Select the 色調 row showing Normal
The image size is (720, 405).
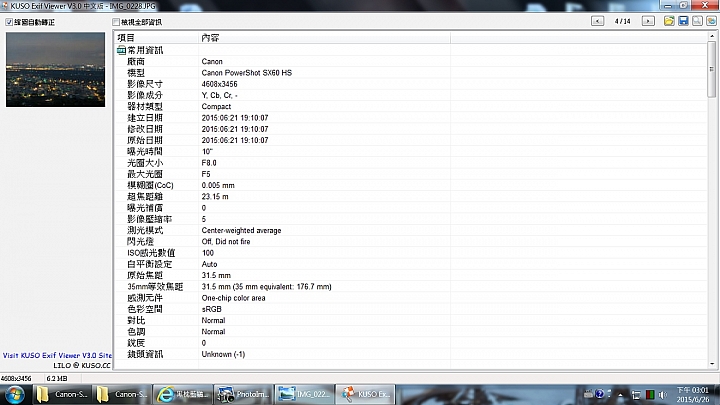[411, 332]
